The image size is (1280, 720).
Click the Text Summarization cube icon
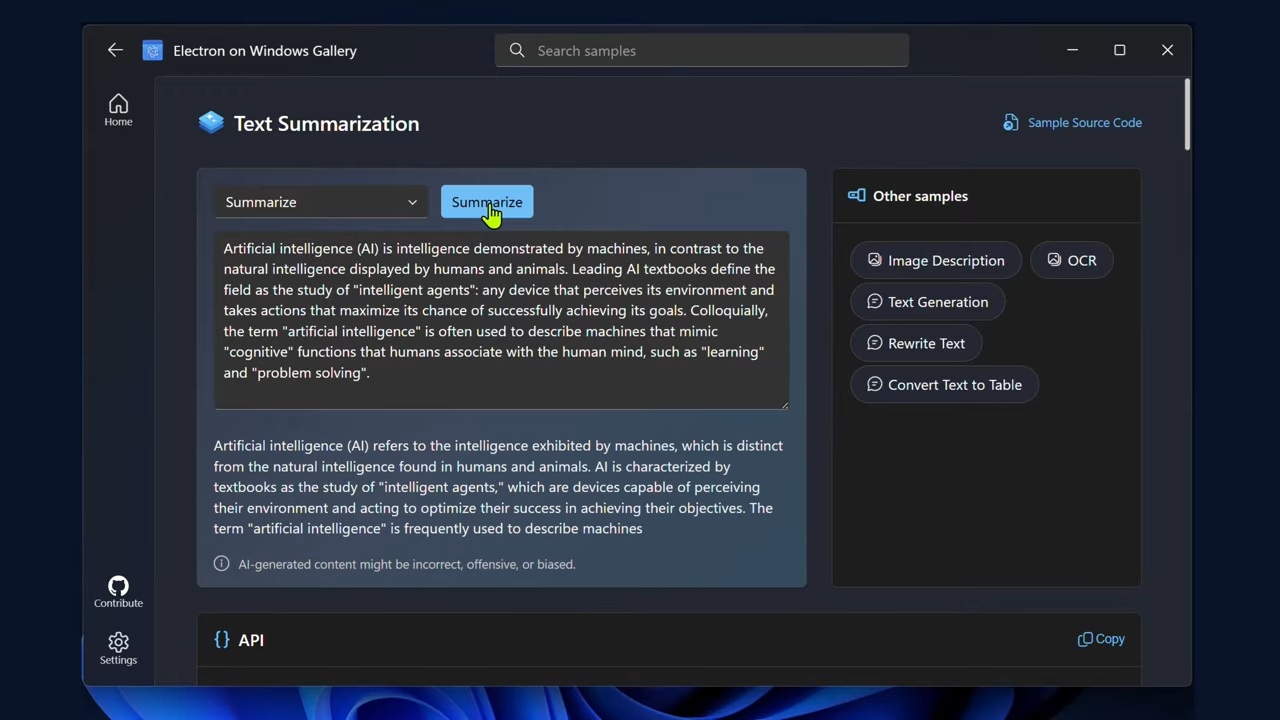coord(211,122)
